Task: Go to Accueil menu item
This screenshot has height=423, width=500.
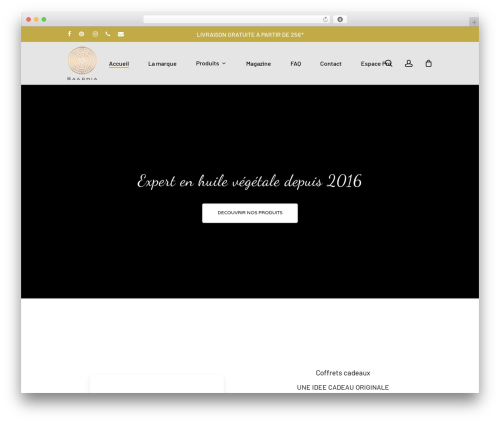Action: 119,64
